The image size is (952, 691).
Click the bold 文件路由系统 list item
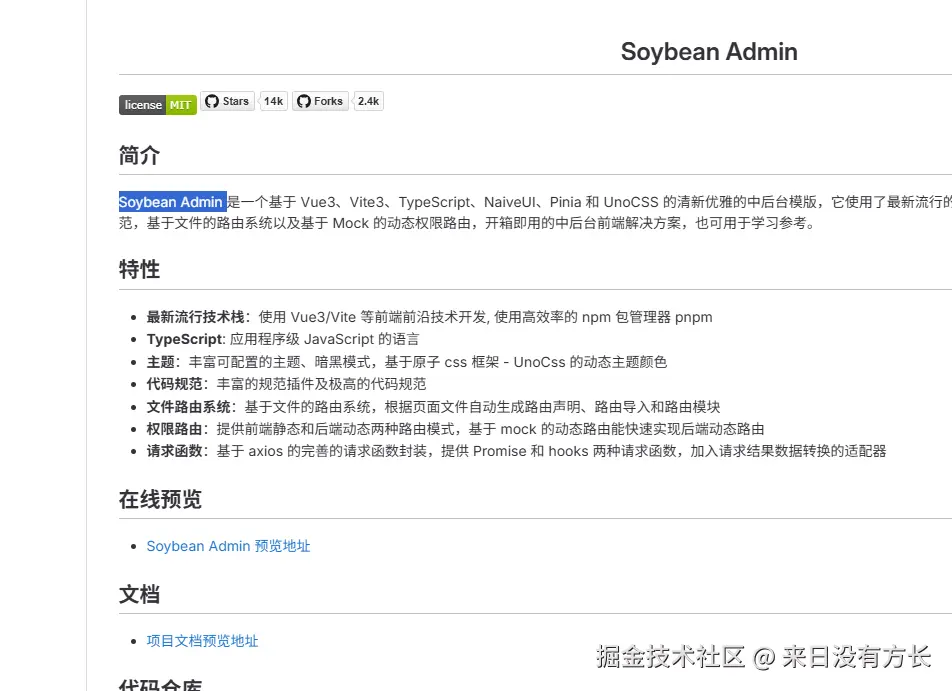[189, 407]
